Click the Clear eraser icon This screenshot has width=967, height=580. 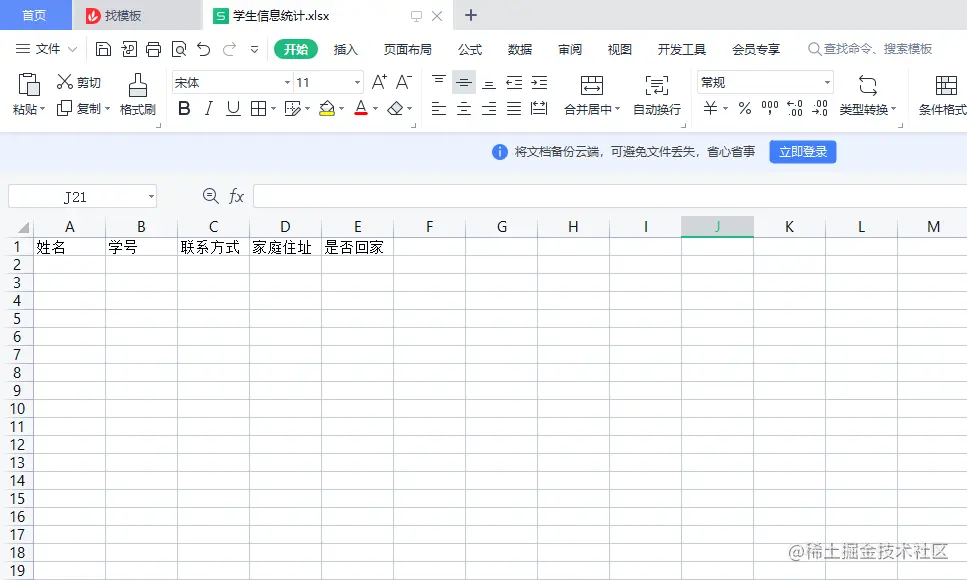click(x=395, y=109)
